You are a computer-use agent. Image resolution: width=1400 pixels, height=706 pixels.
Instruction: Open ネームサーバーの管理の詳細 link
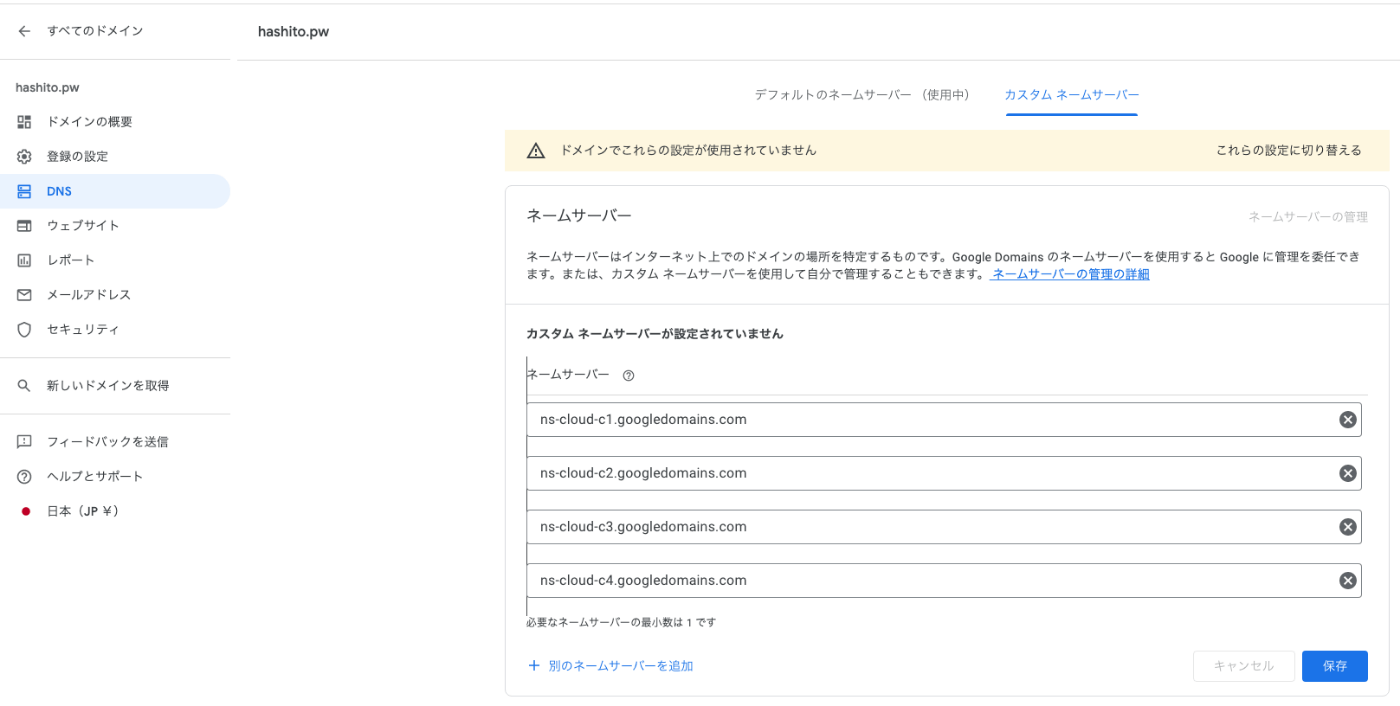click(x=1070, y=274)
